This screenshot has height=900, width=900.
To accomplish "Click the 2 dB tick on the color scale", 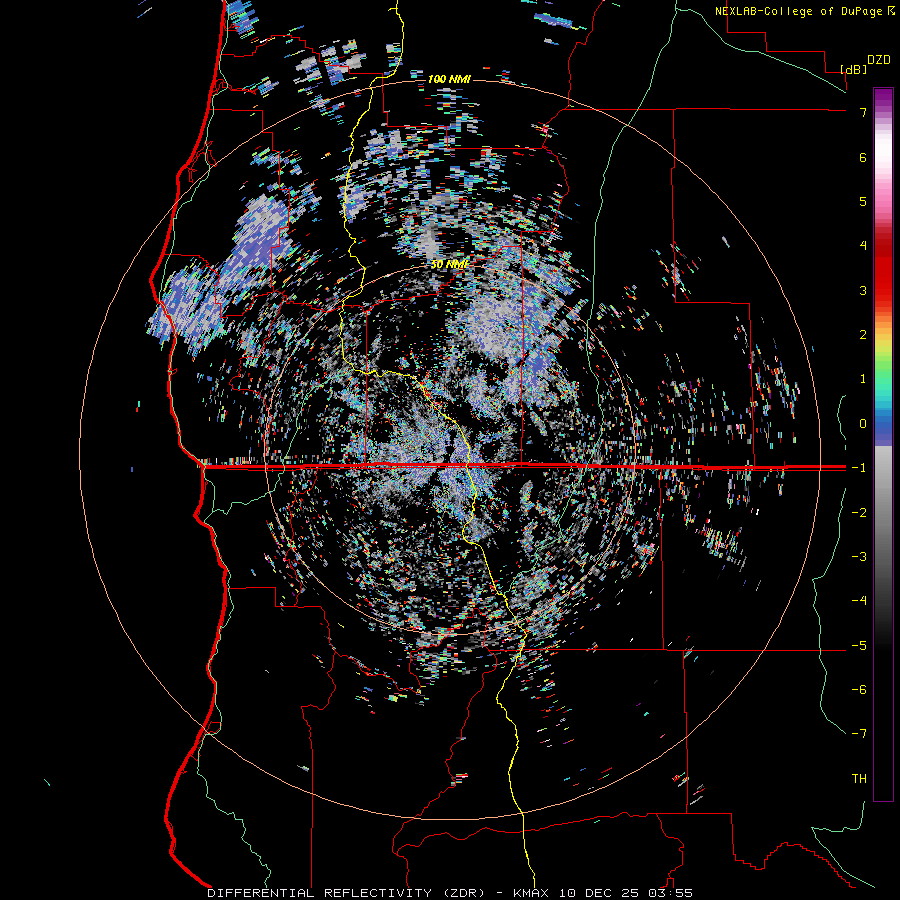I will (863, 335).
